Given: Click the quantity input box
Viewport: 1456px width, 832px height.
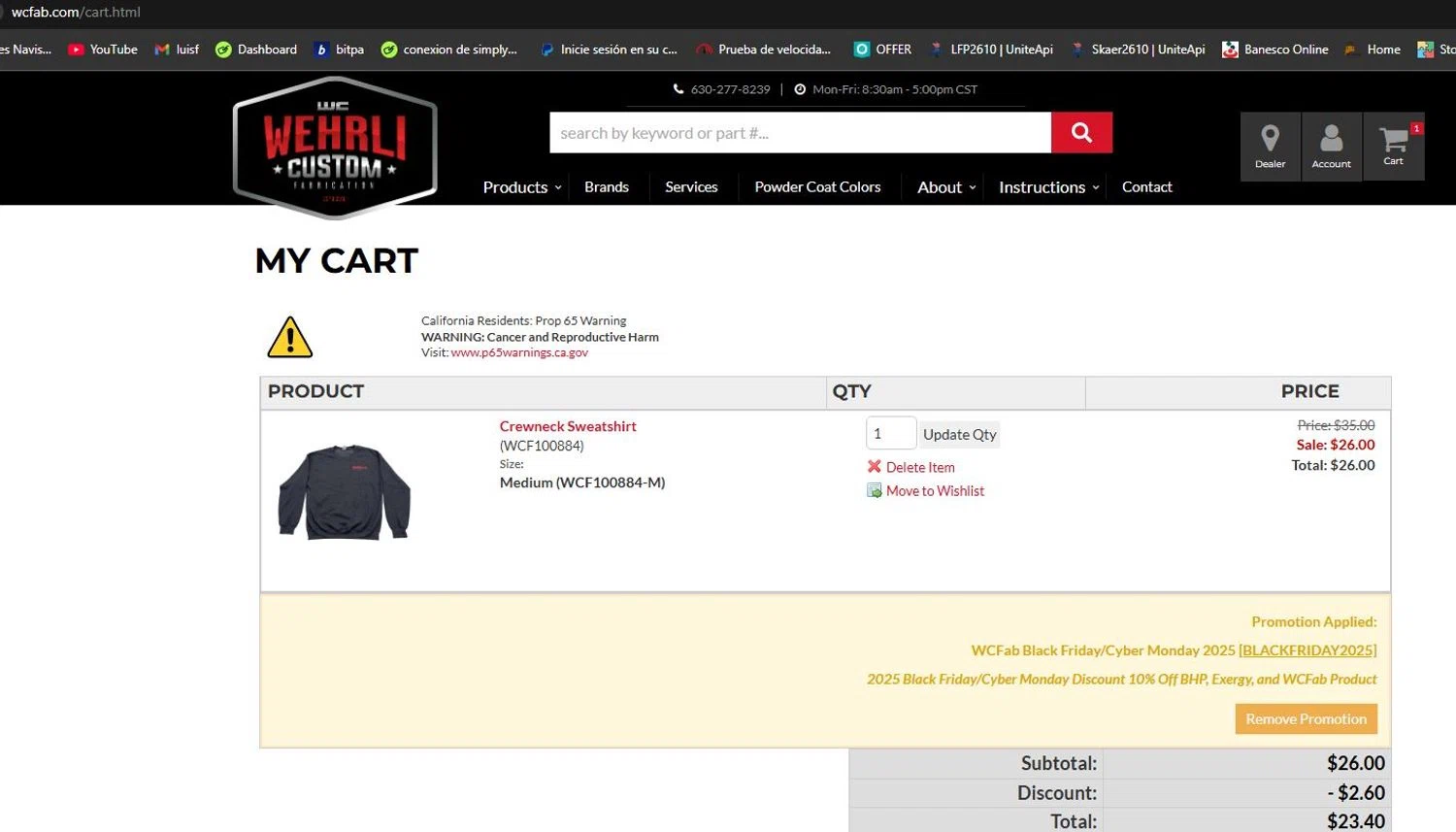Looking at the screenshot, I should pyautogui.click(x=890, y=433).
